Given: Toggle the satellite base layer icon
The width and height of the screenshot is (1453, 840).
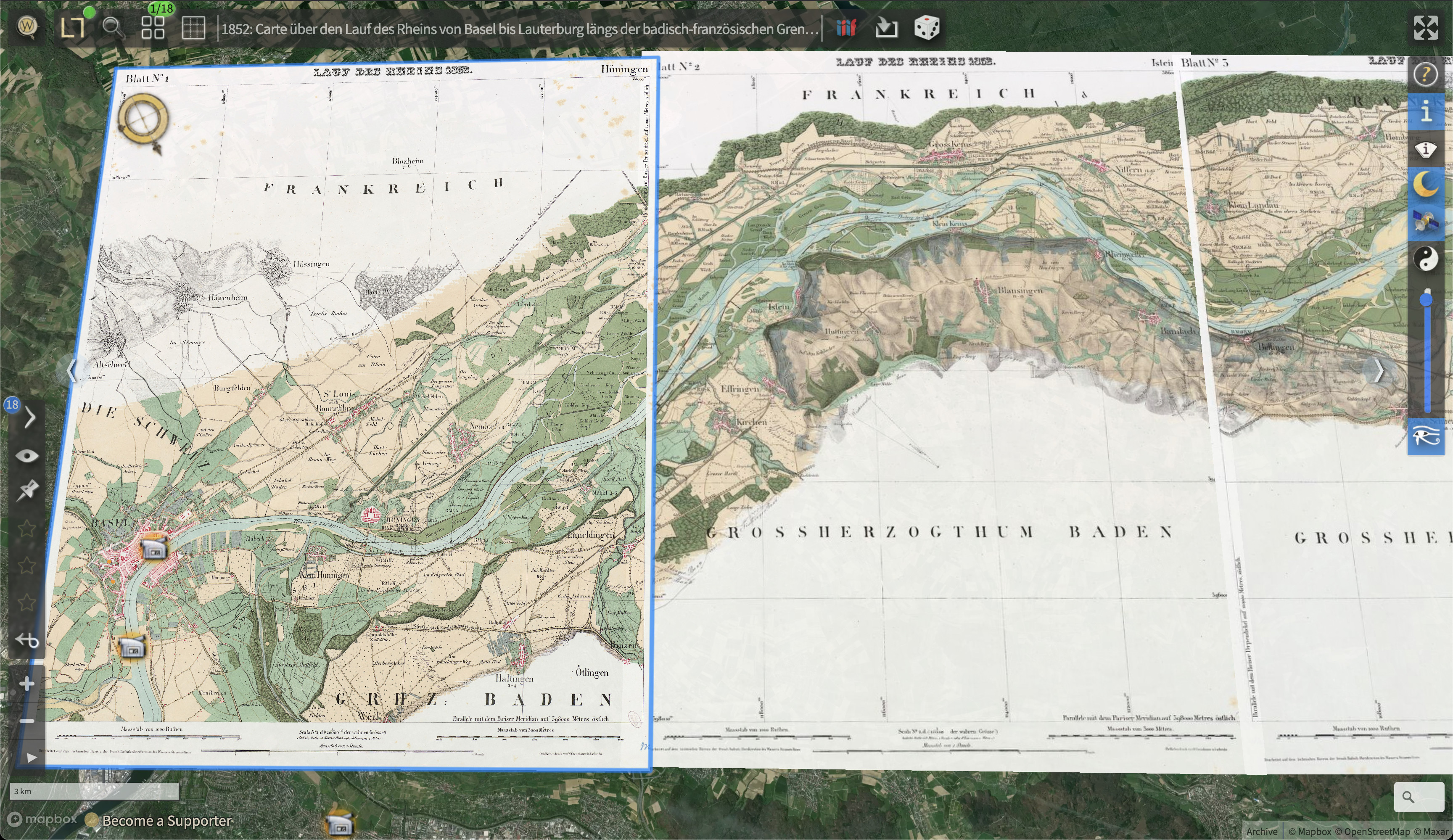Looking at the screenshot, I should [1425, 222].
